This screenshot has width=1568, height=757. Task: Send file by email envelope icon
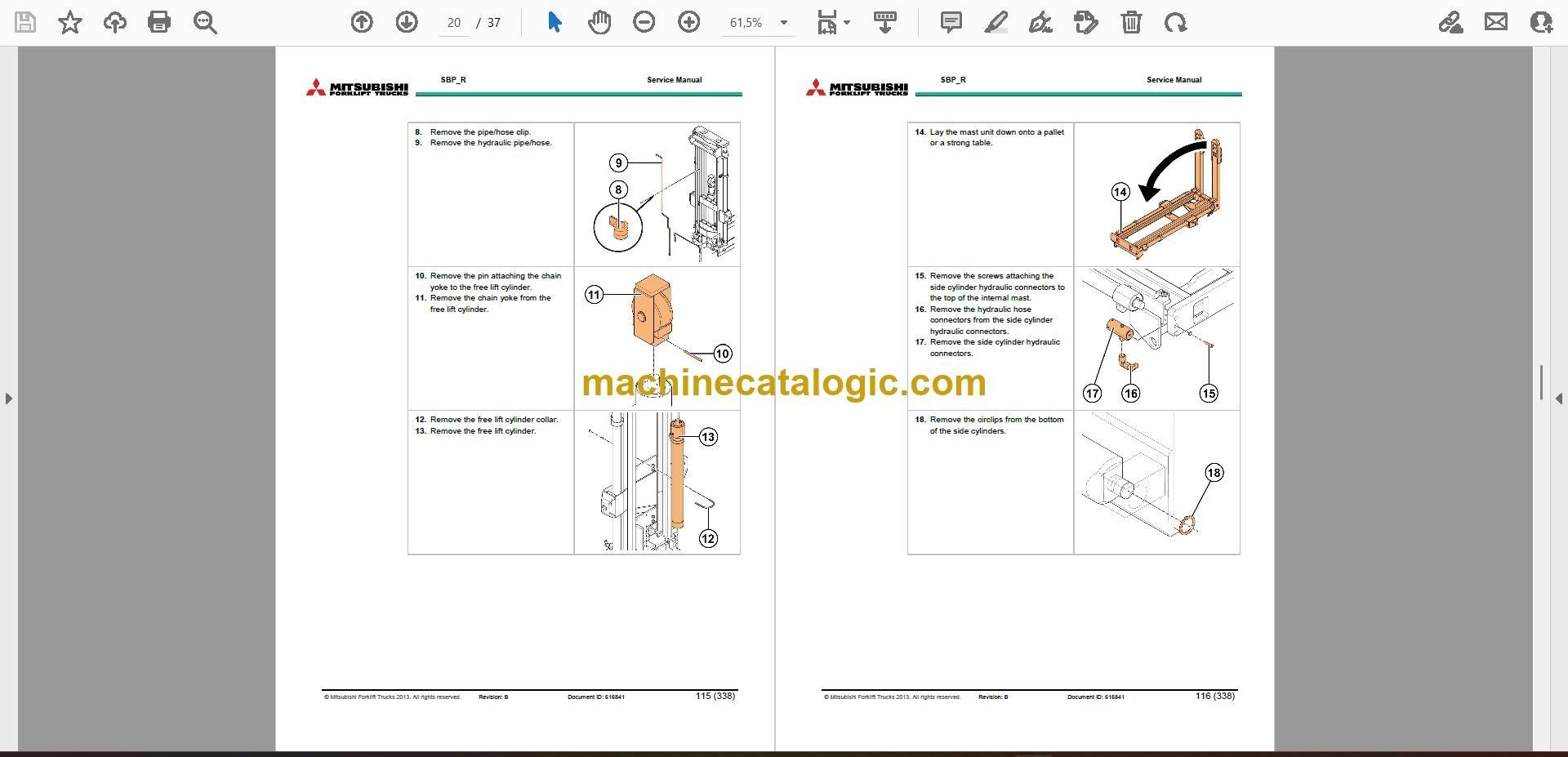pyautogui.click(x=1496, y=22)
